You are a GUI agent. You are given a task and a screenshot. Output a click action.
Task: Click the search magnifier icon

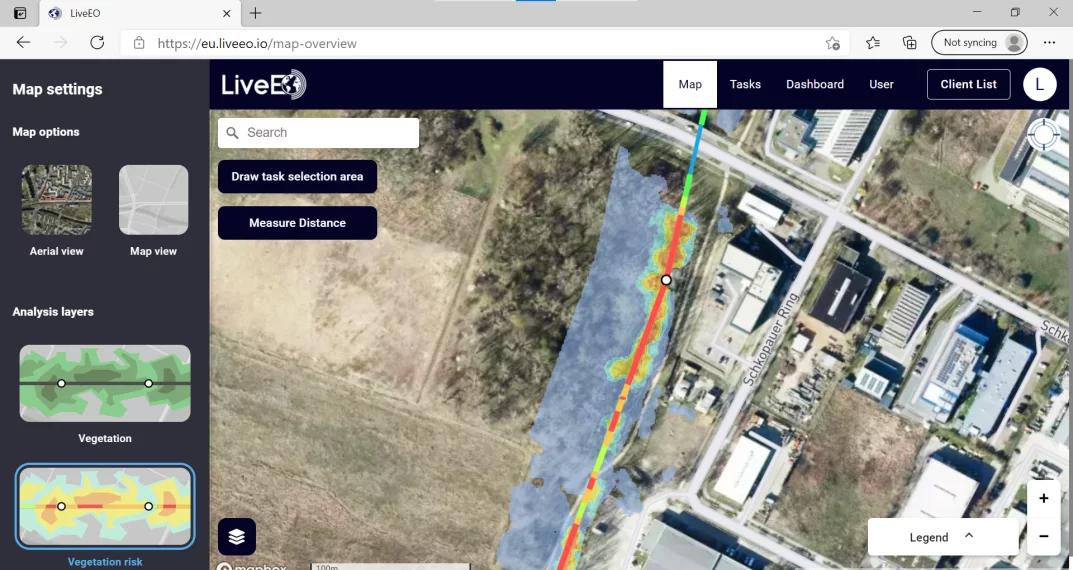(x=233, y=133)
